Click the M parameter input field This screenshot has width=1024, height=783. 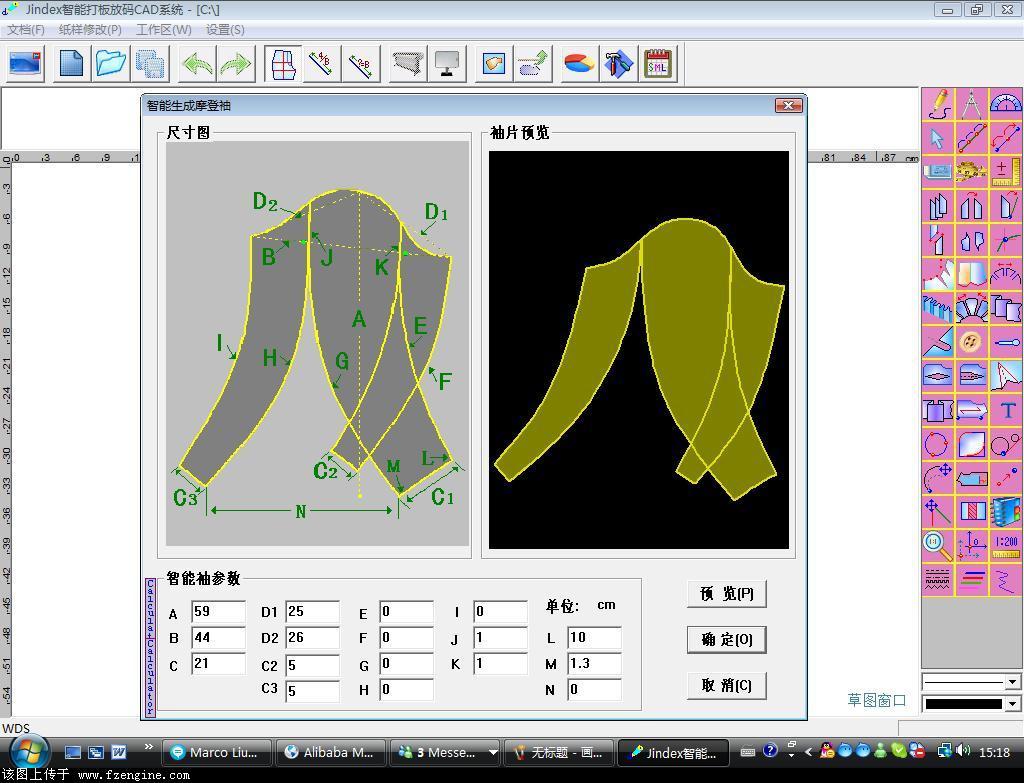click(x=594, y=663)
